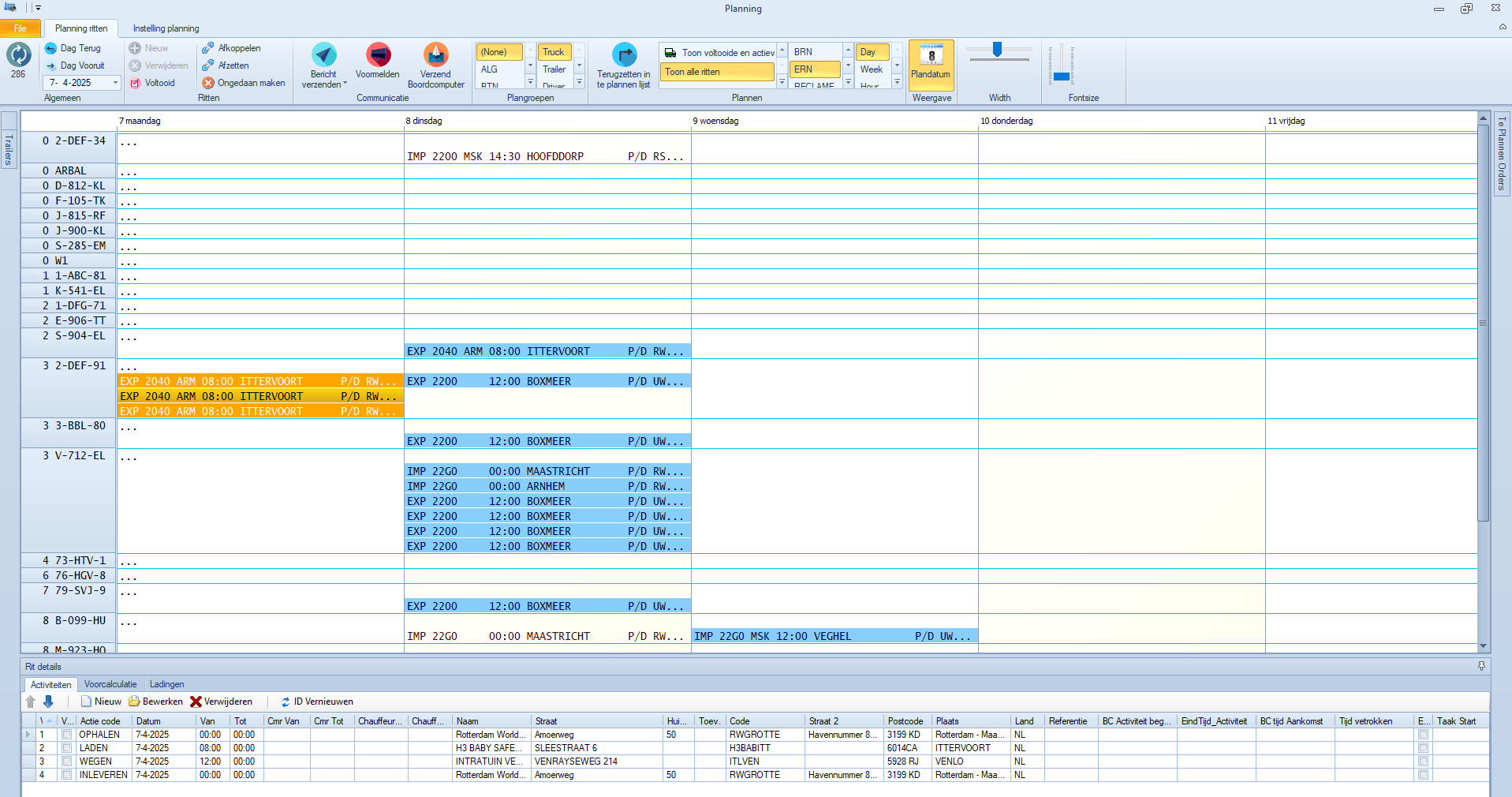Viewport: 1512px width, 797px height.
Task: Switch to Ladingen tab
Action: (166, 684)
